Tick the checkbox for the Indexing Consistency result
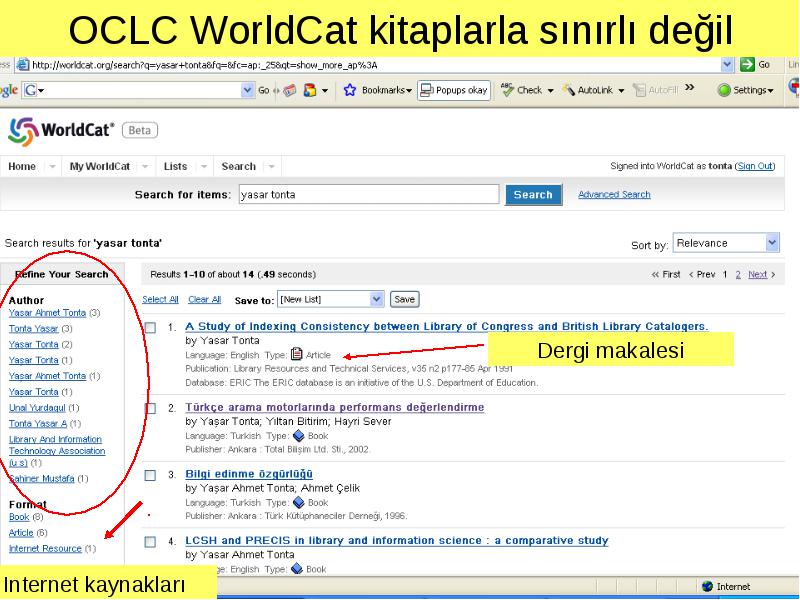Screen dimensions: 800x600 pos(151,328)
